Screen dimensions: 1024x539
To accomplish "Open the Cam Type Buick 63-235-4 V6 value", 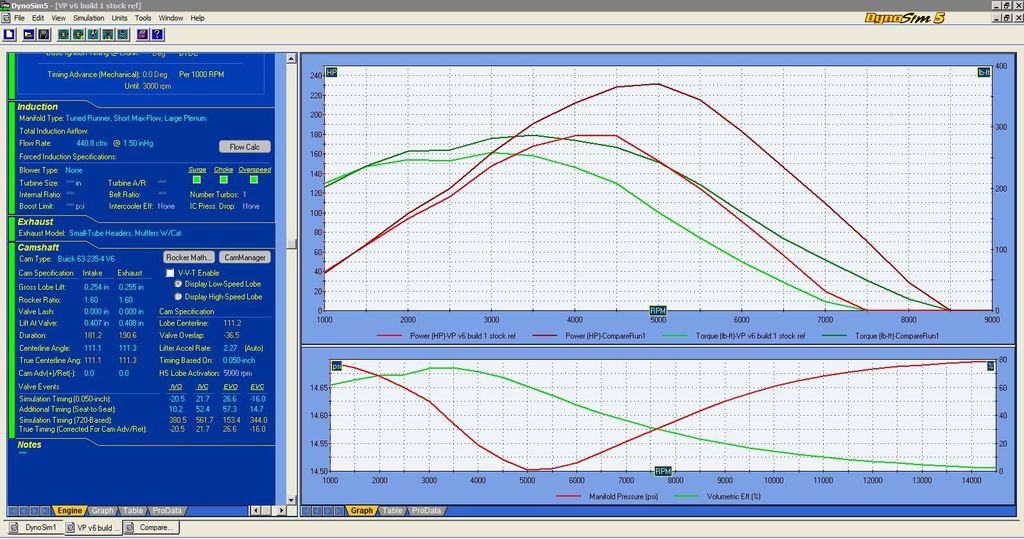I will 86,259.
